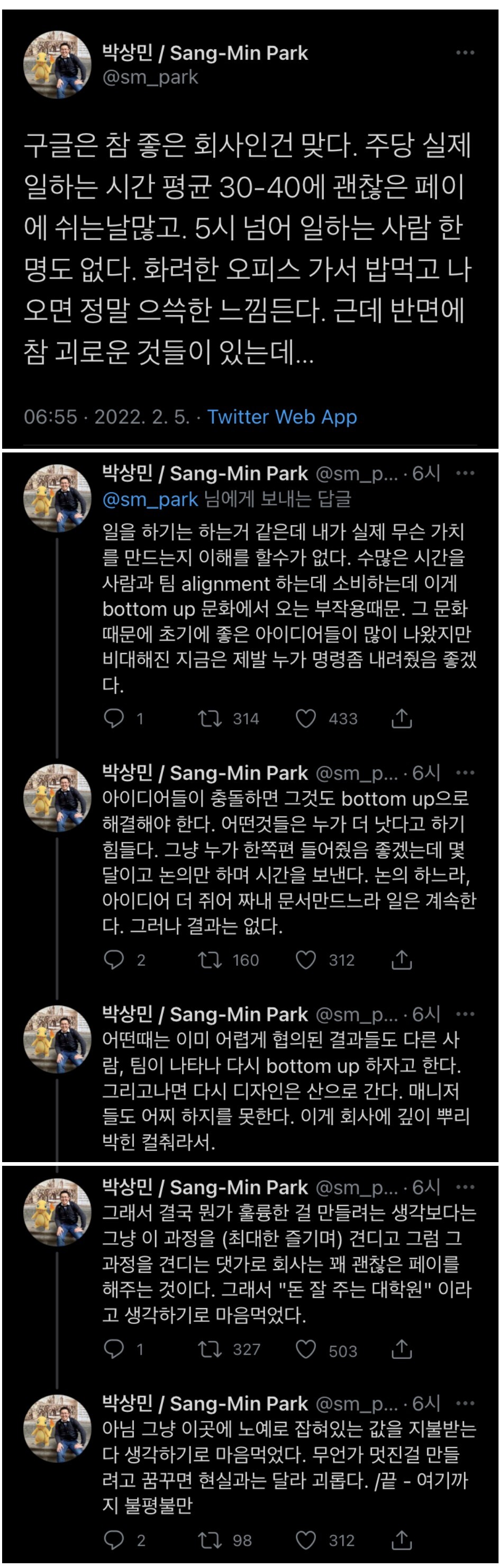
Task: Click the "Twitter Web App" source link
Action: (x=282, y=417)
